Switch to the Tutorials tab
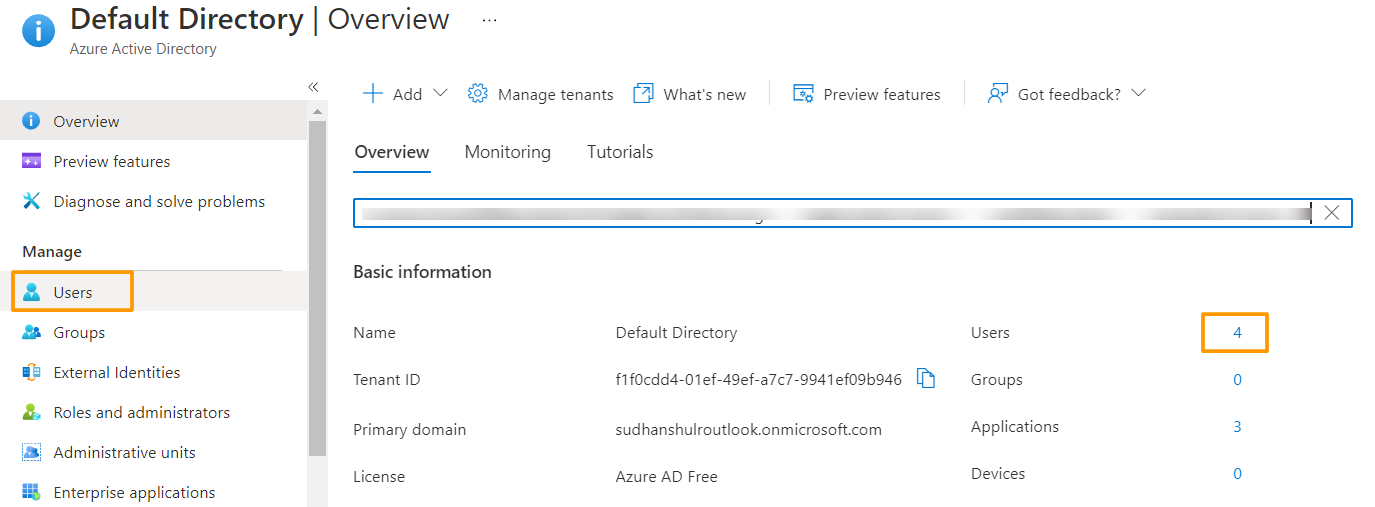This screenshot has width=1375, height=507. point(620,152)
